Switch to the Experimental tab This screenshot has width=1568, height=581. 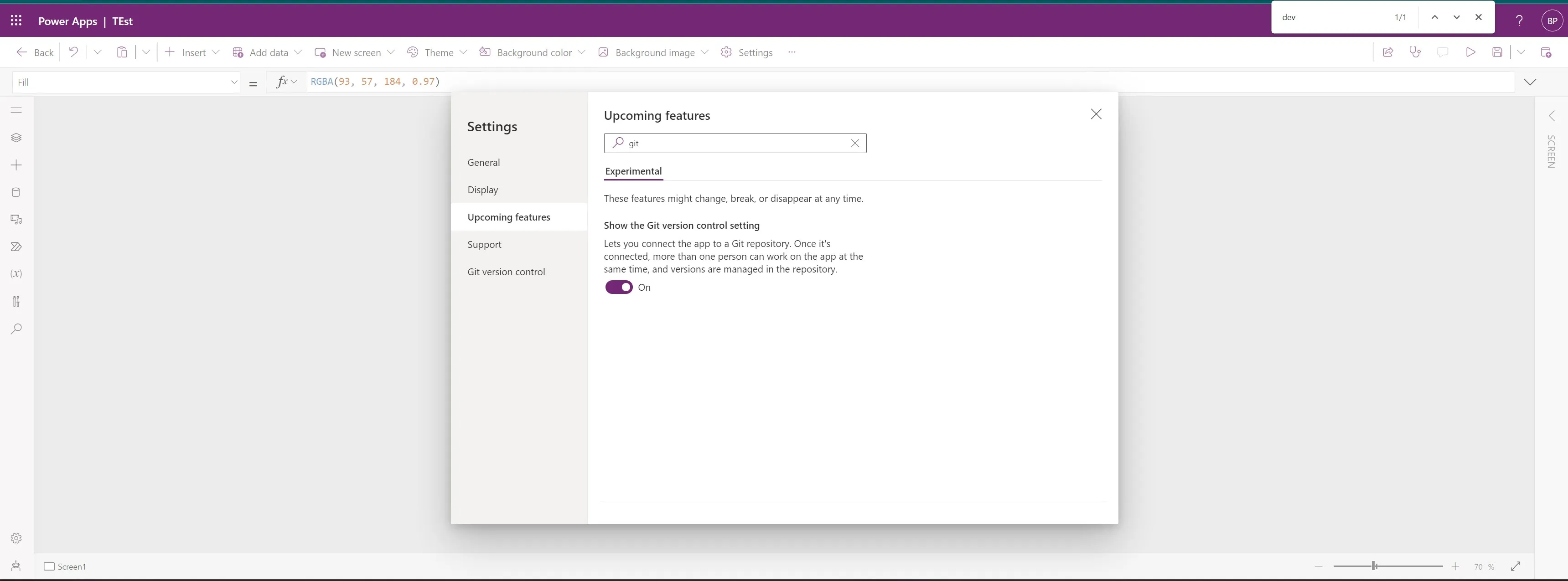tap(633, 171)
